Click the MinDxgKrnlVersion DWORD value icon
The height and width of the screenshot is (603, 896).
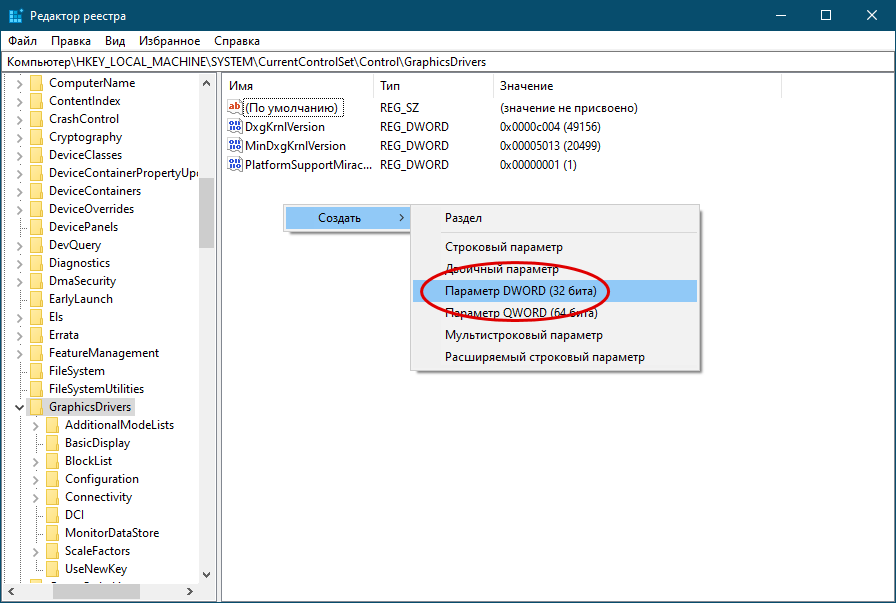coord(235,146)
